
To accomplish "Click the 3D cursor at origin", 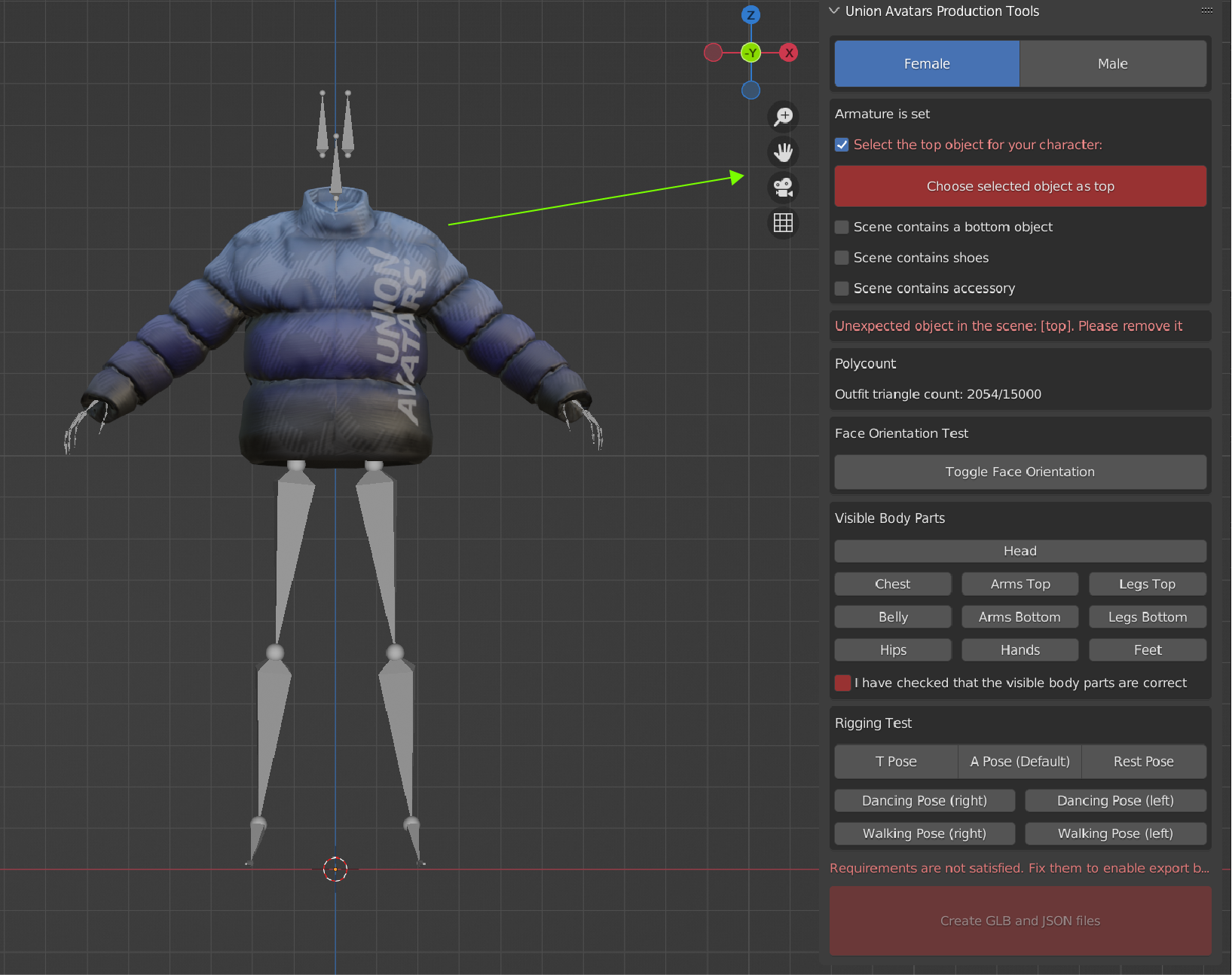I will click(x=335, y=869).
